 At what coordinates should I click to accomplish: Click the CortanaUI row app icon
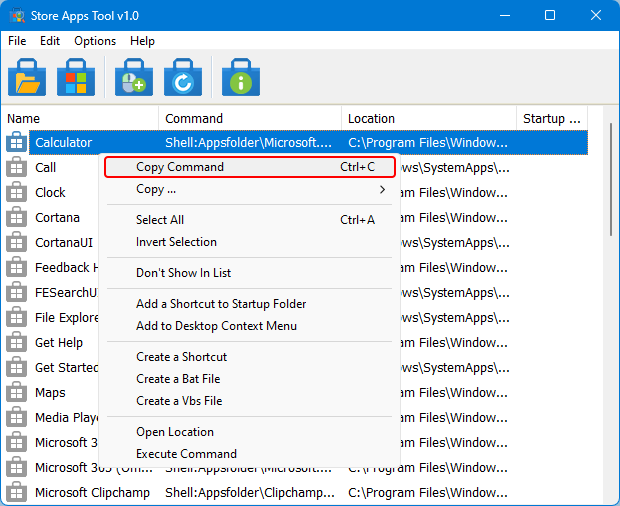(16, 242)
